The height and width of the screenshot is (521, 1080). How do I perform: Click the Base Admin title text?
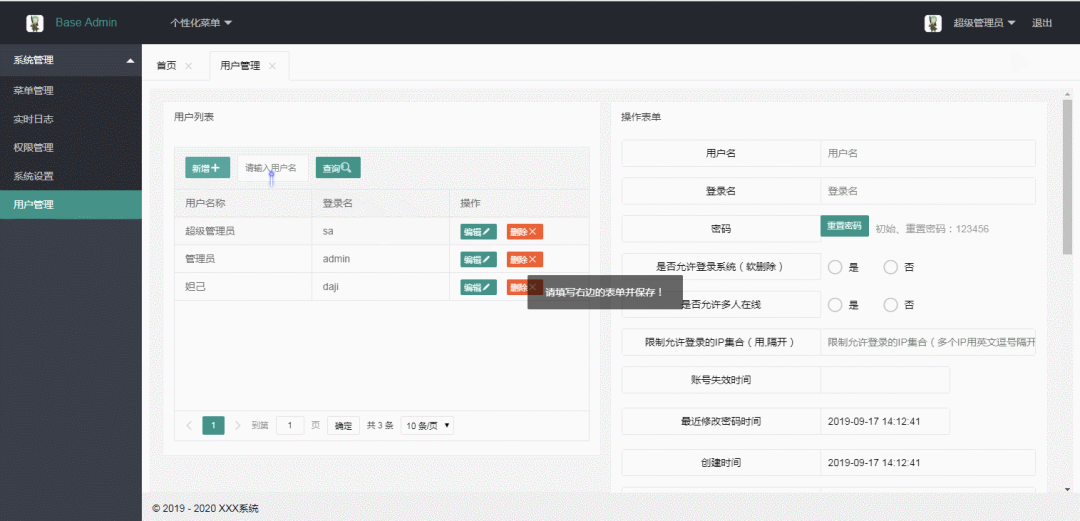[x=86, y=23]
